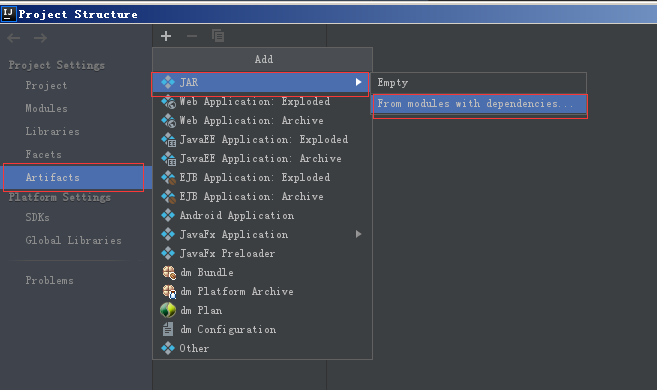
Task: Choose dm Platform Archive entry
Action: 262,292
